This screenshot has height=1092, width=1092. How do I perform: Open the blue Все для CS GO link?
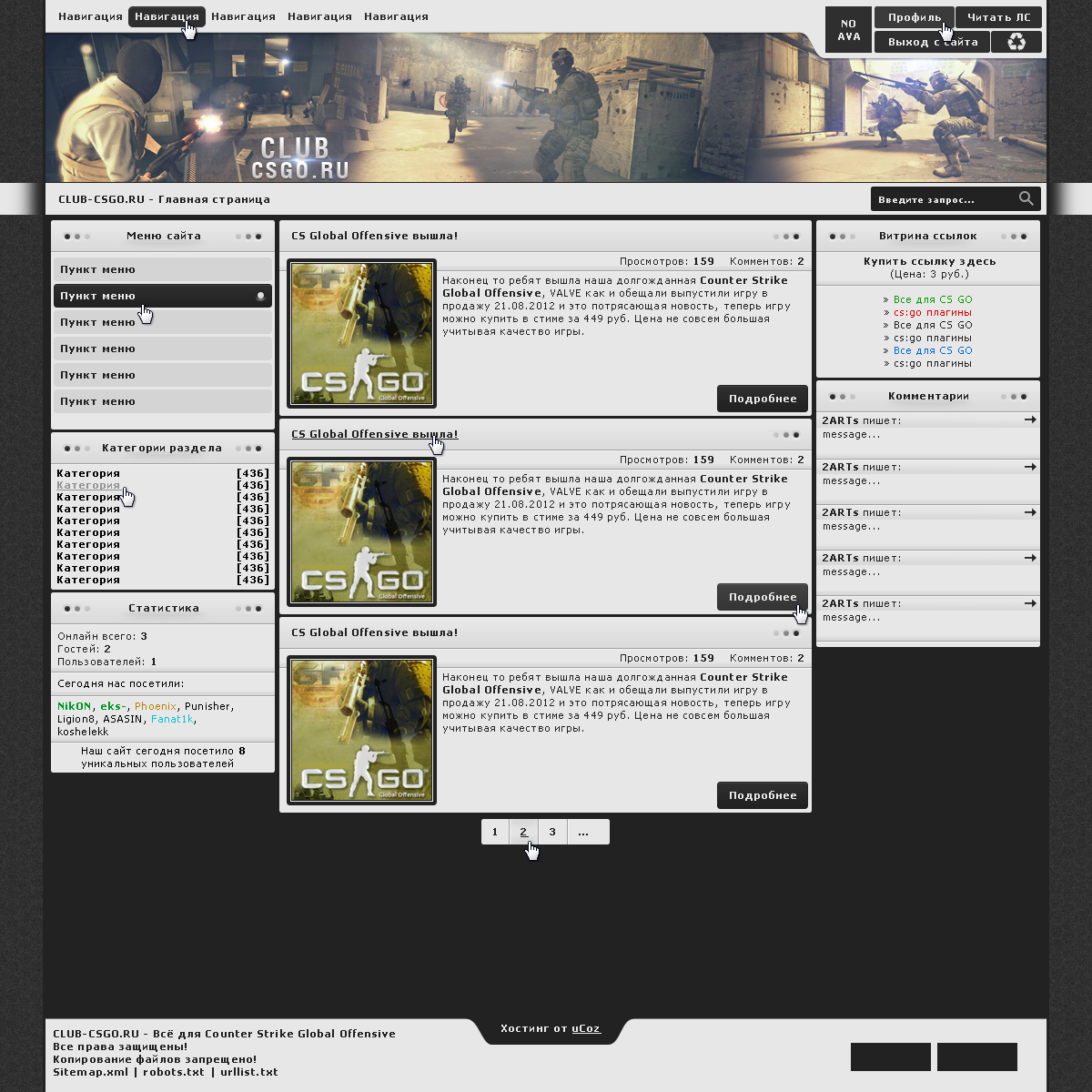click(933, 350)
